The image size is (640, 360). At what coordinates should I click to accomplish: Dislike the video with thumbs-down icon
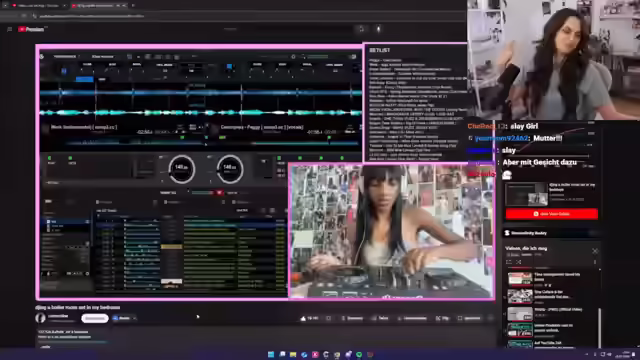click(329, 318)
